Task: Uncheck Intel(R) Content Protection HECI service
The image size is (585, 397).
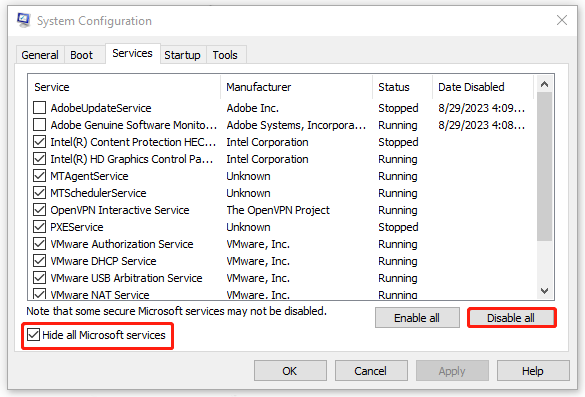Action: [x=40, y=142]
